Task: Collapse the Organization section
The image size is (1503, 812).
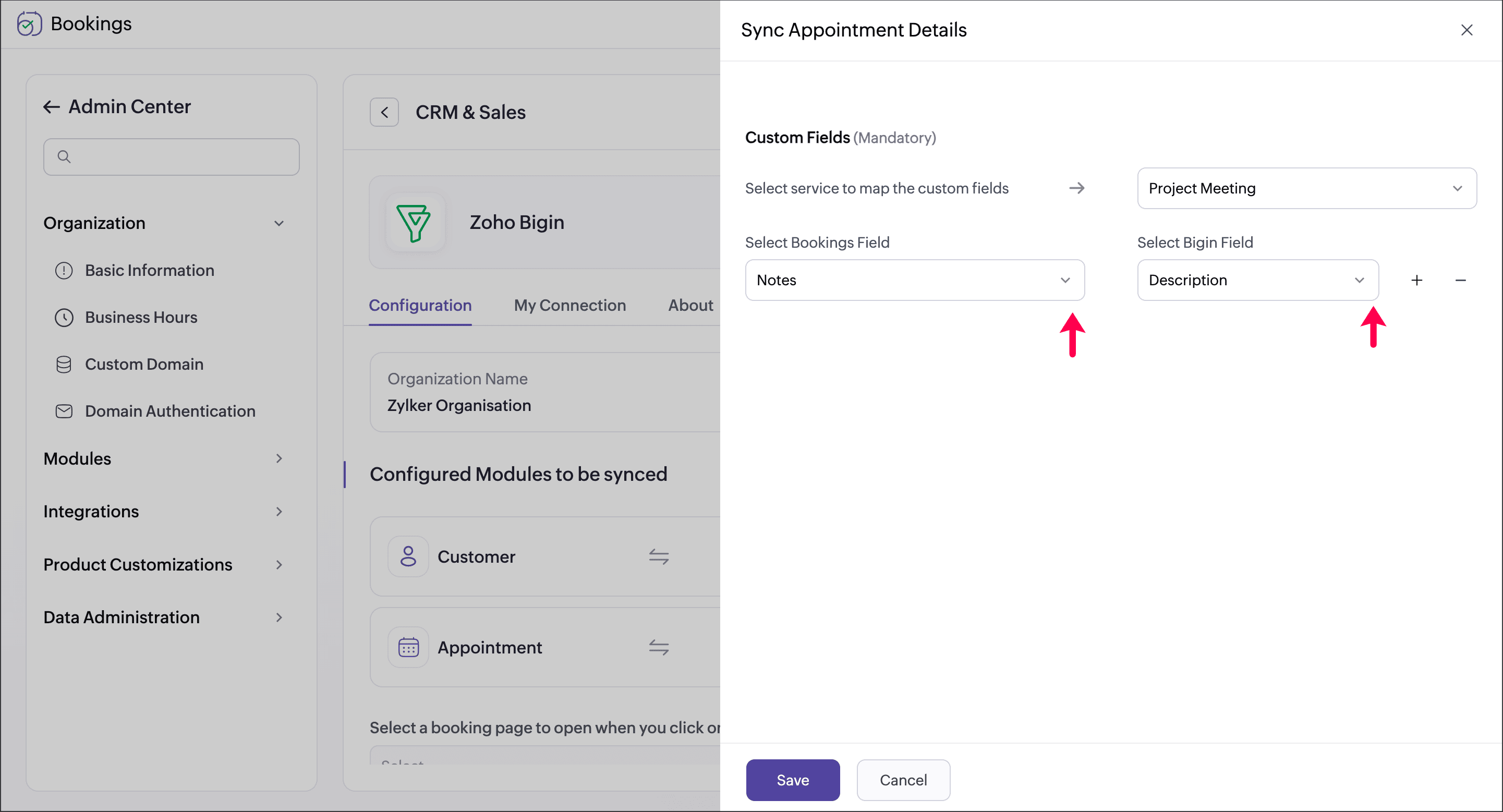Action: click(x=279, y=223)
